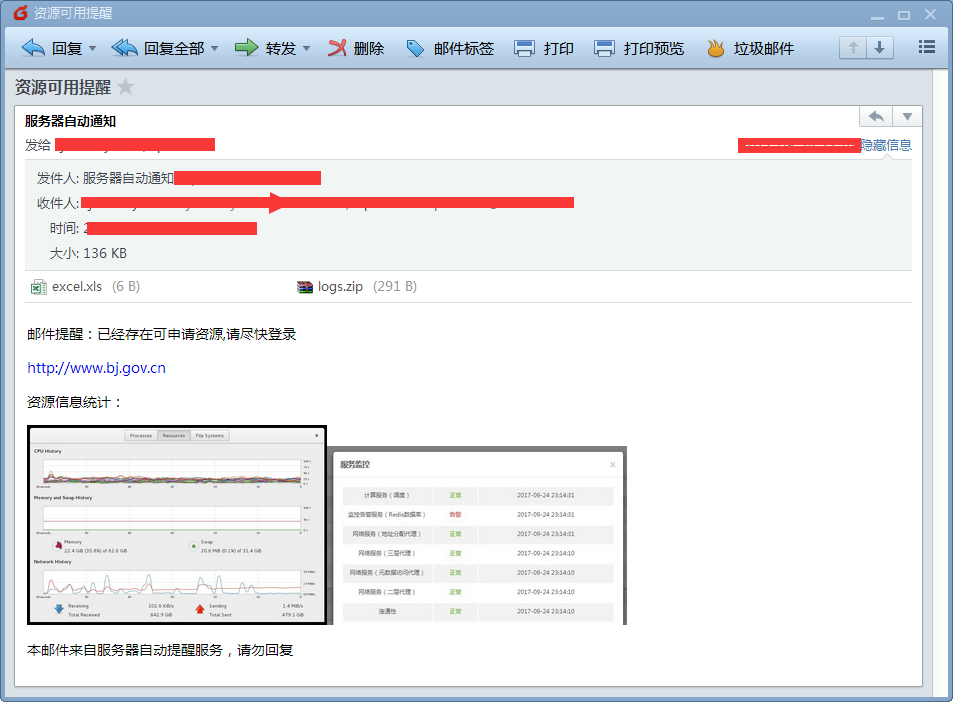Click the Print Preview (打印预览) icon
Screen dimensions: 953x702
click(x=604, y=48)
